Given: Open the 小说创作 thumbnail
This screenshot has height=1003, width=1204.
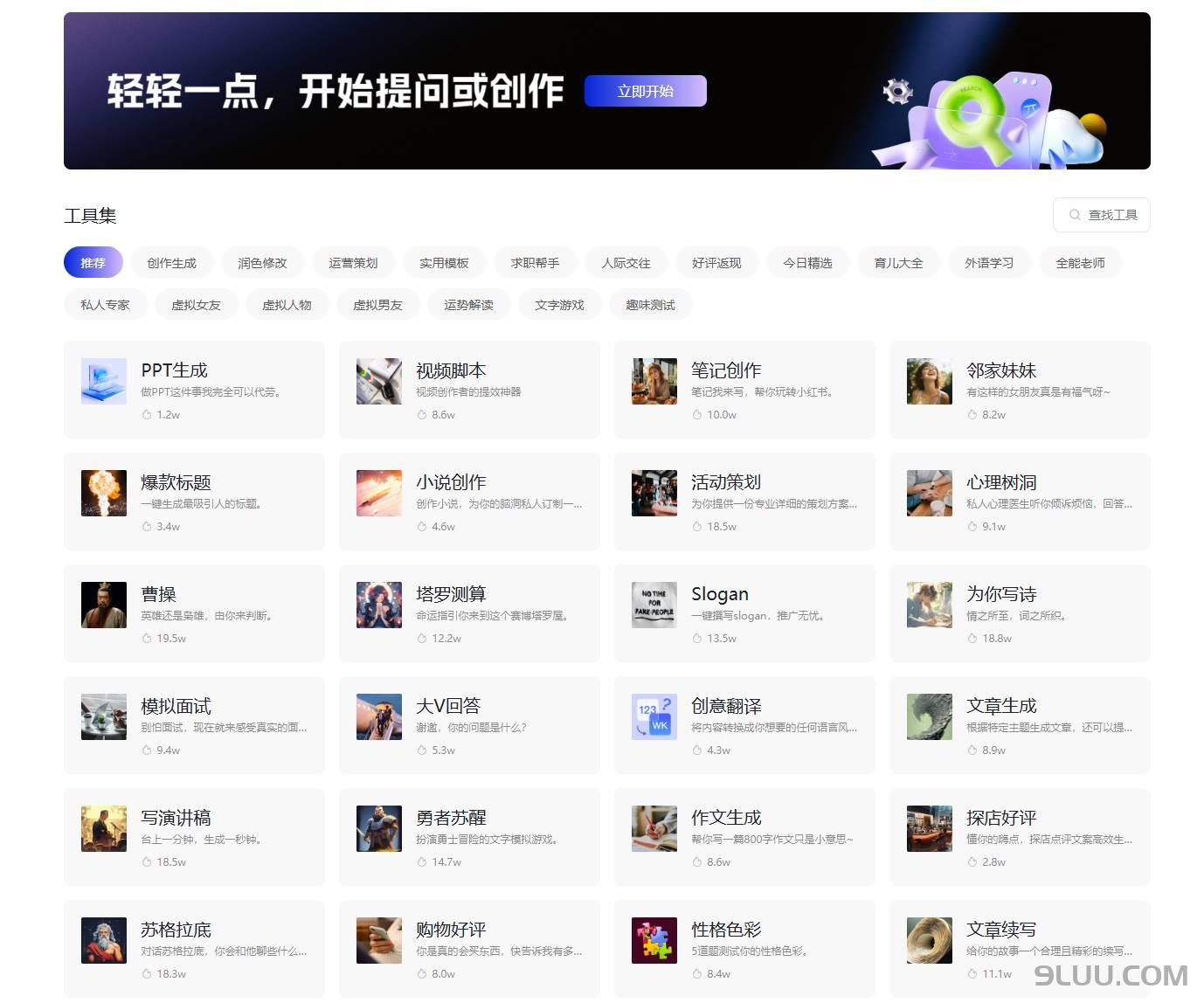Looking at the screenshot, I should click(379, 493).
